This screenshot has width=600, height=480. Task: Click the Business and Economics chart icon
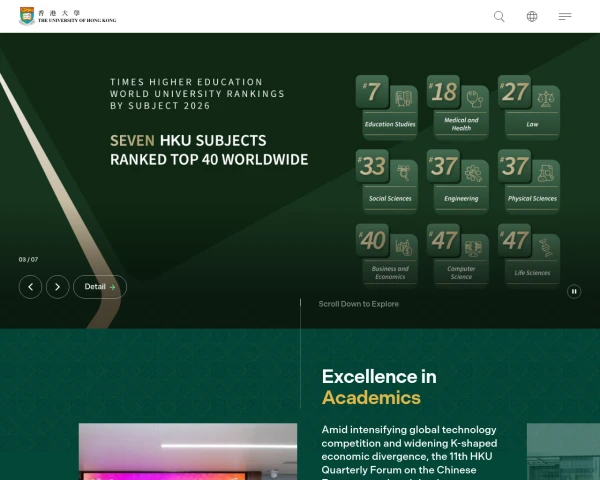(x=403, y=248)
